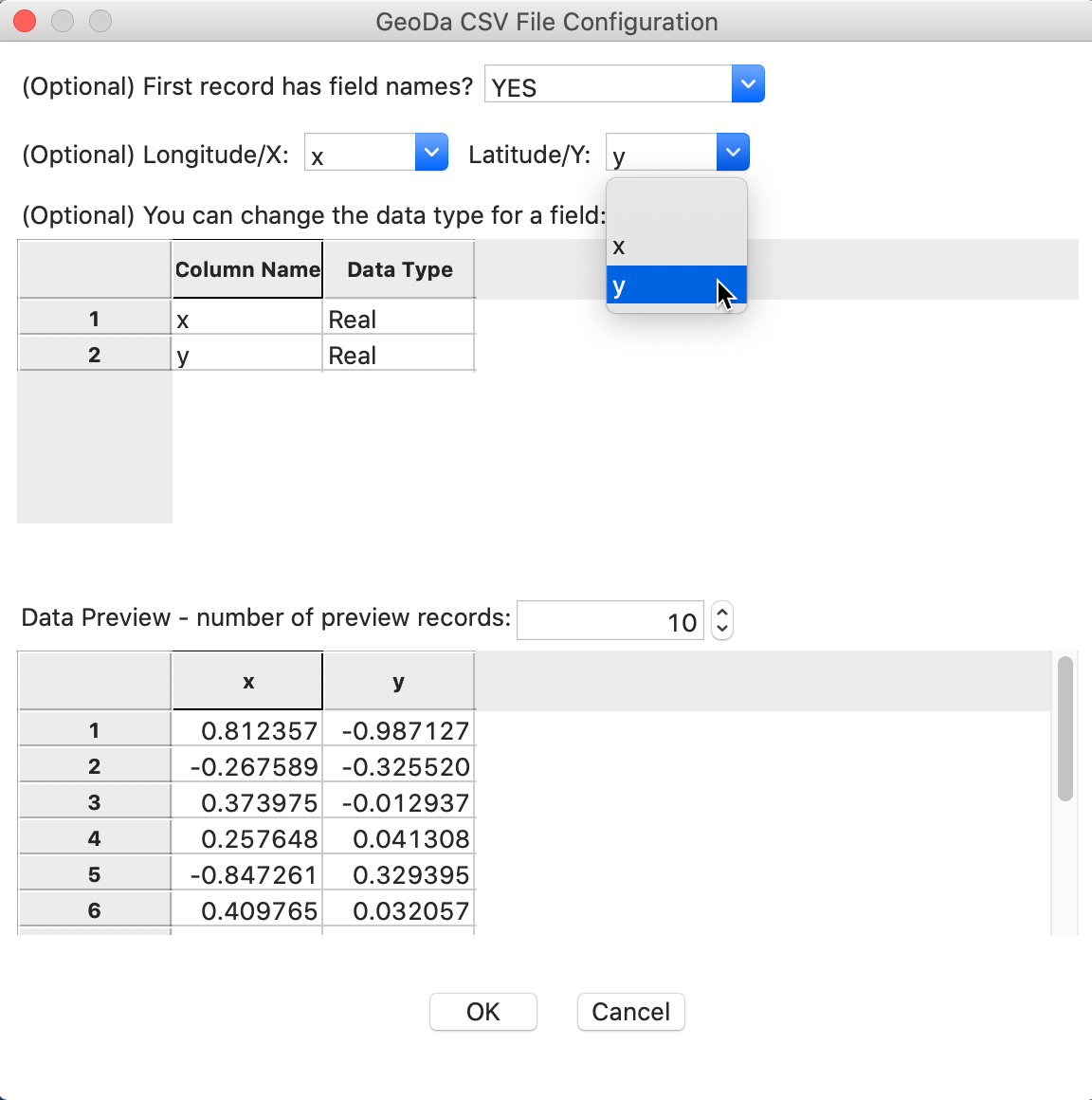Open the Latitude/Y column dropdown arrow

click(x=733, y=153)
